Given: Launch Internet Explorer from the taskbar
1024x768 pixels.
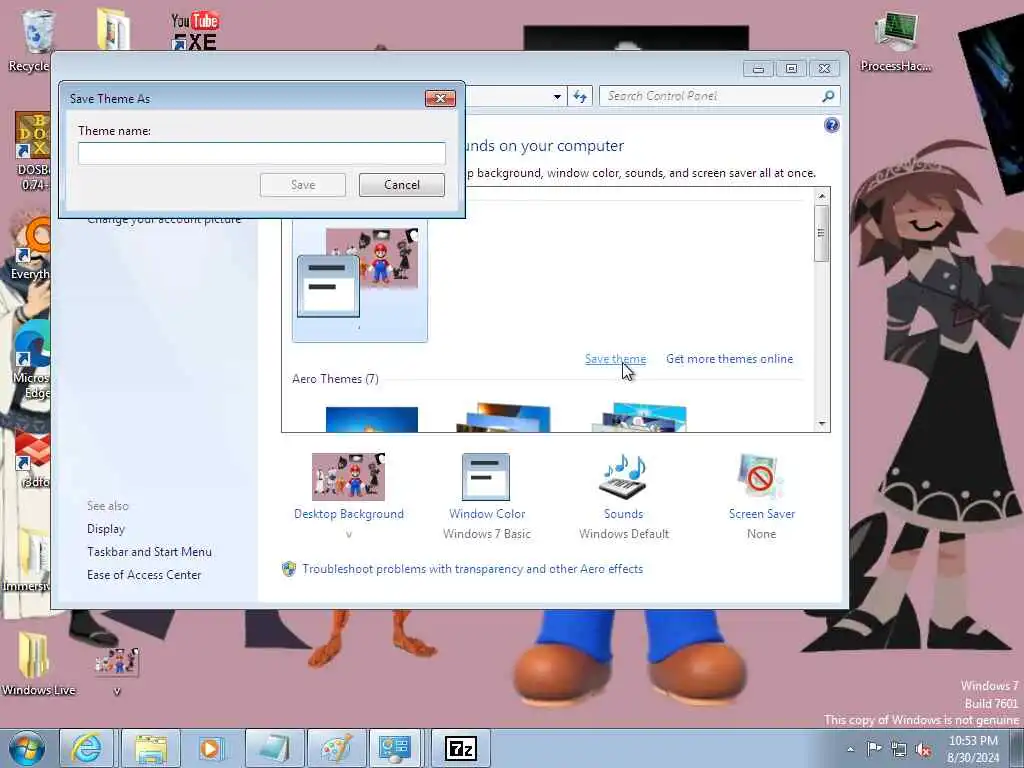Looking at the screenshot, I should [x=86, y=748].
